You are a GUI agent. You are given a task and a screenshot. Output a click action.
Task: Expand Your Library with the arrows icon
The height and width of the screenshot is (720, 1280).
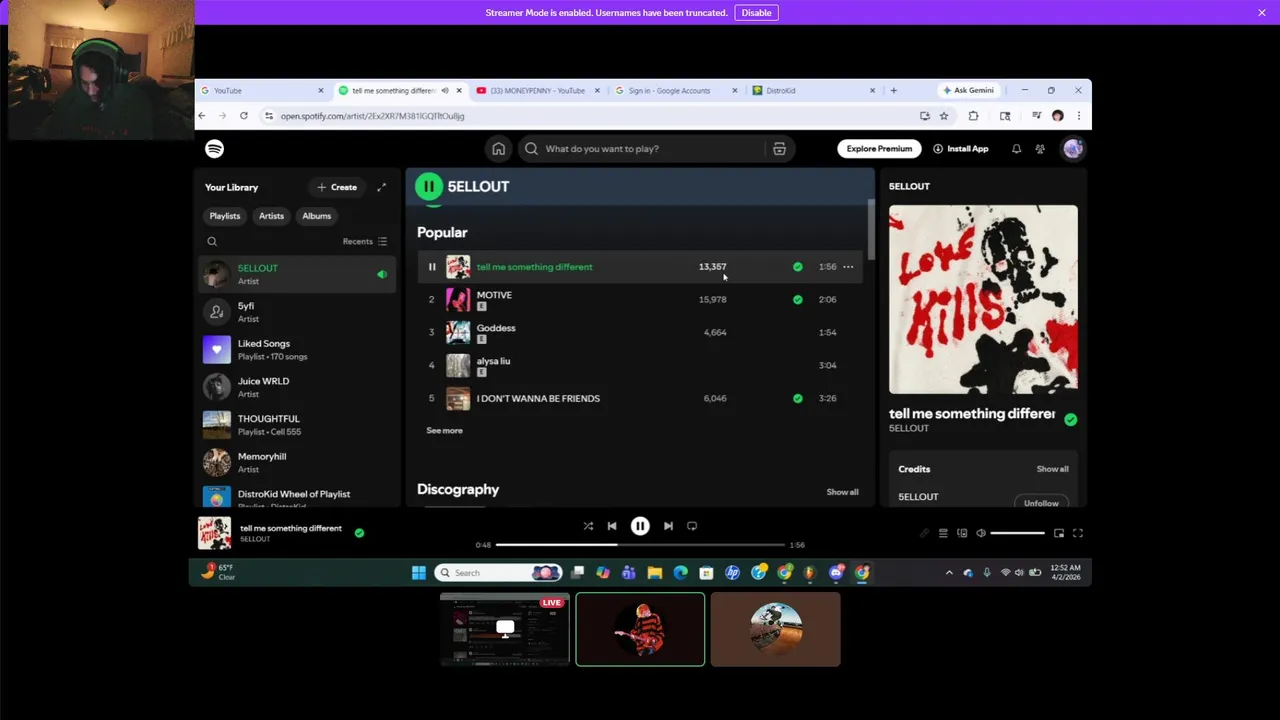pos(381,187)
